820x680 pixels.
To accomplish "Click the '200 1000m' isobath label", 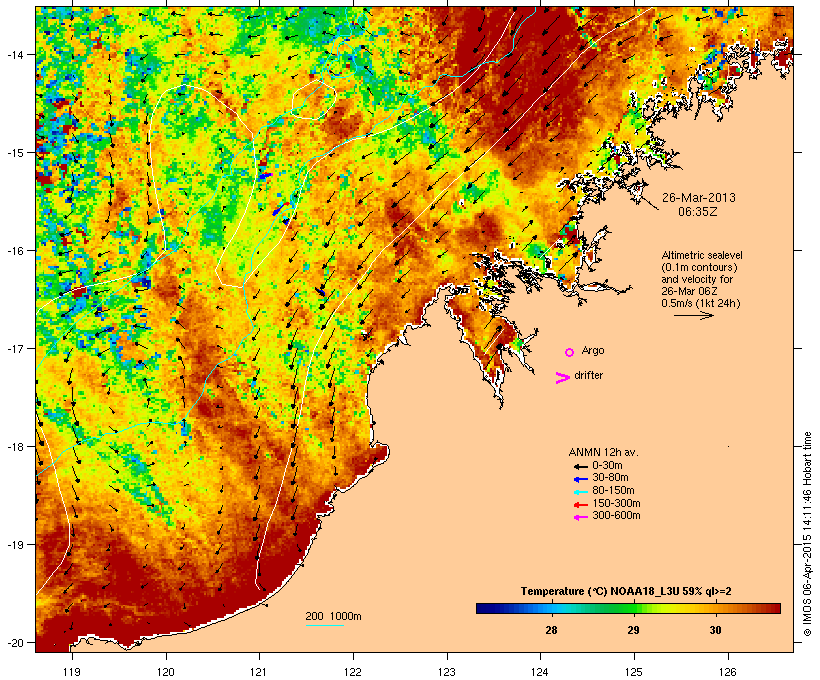I will pyautogui.click(x=333, y=616).
